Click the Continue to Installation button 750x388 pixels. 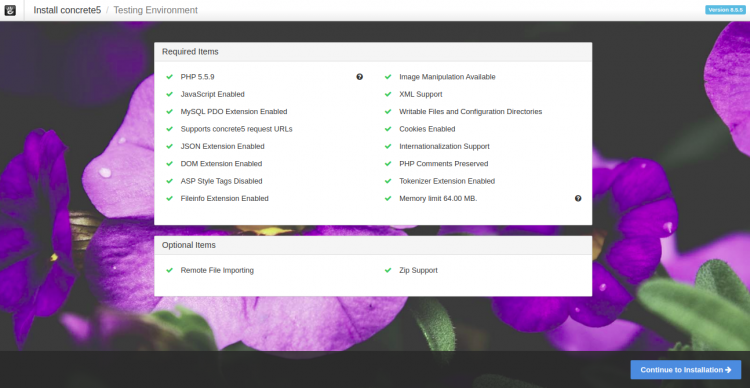click(686, 370)
